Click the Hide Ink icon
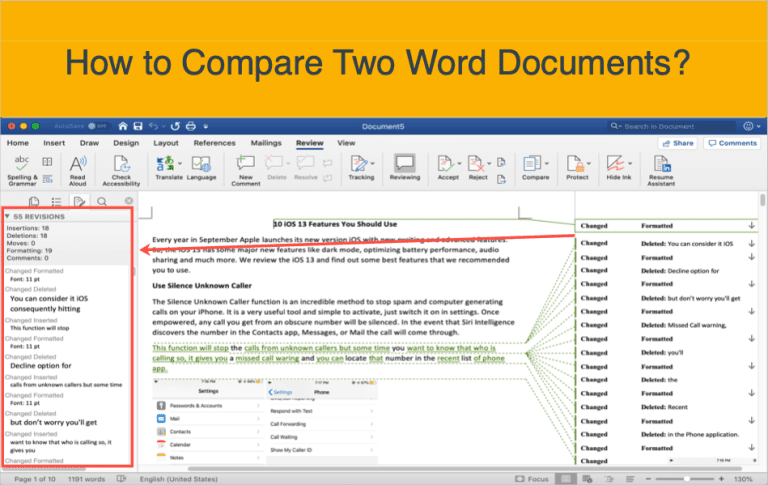 pyautogui.click(x=615, y=164)
